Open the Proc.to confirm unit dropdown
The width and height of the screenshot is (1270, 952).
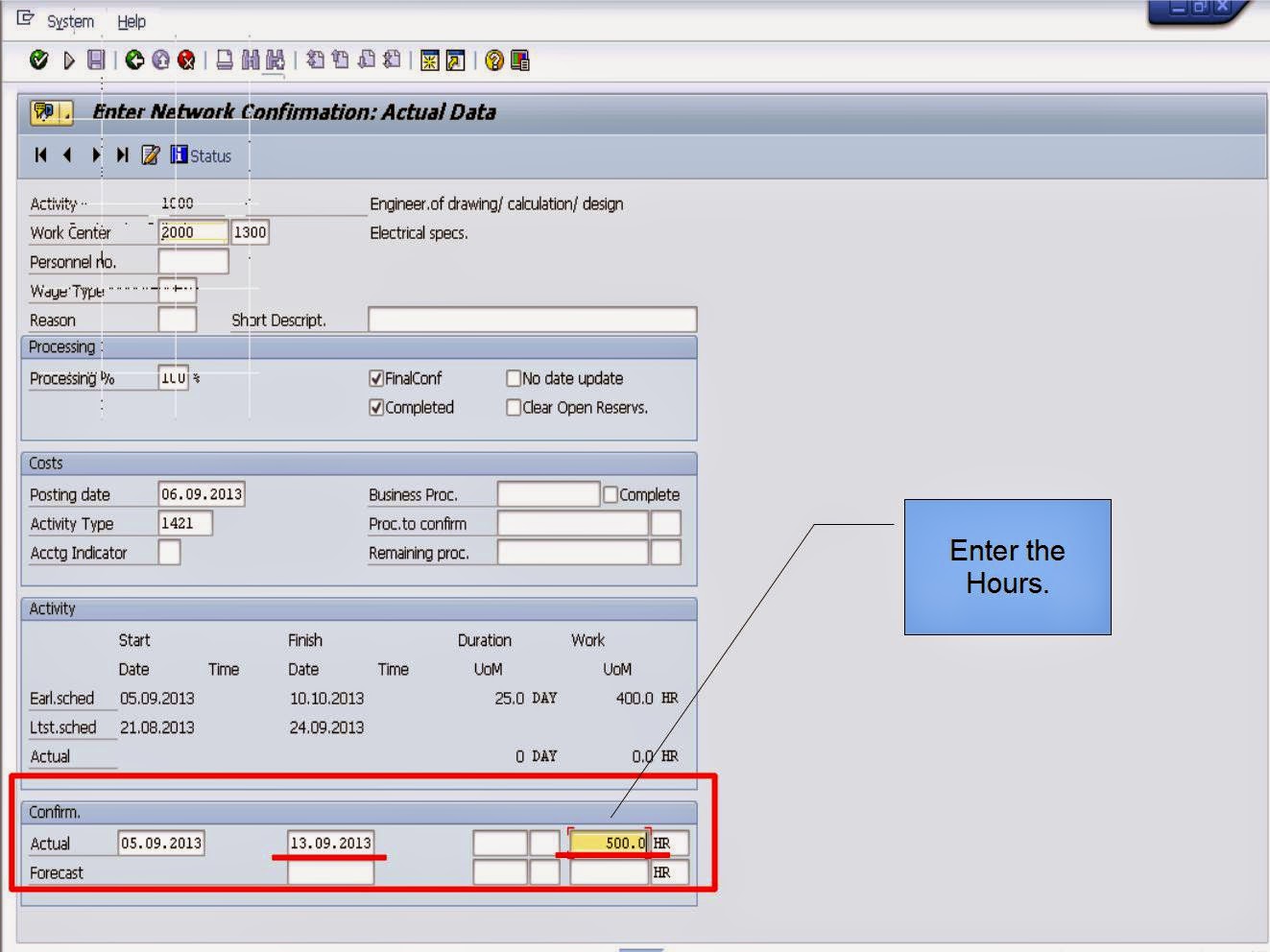pos(666,523)
